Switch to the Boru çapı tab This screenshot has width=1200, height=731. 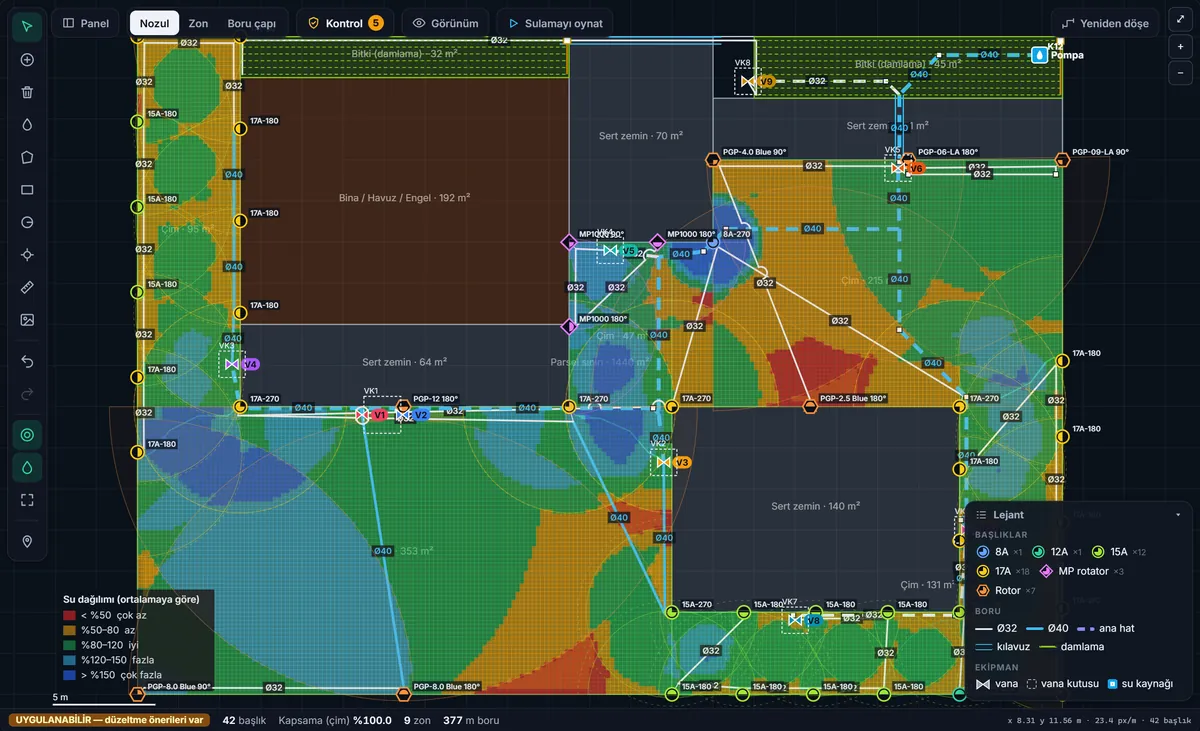[252, 23]
